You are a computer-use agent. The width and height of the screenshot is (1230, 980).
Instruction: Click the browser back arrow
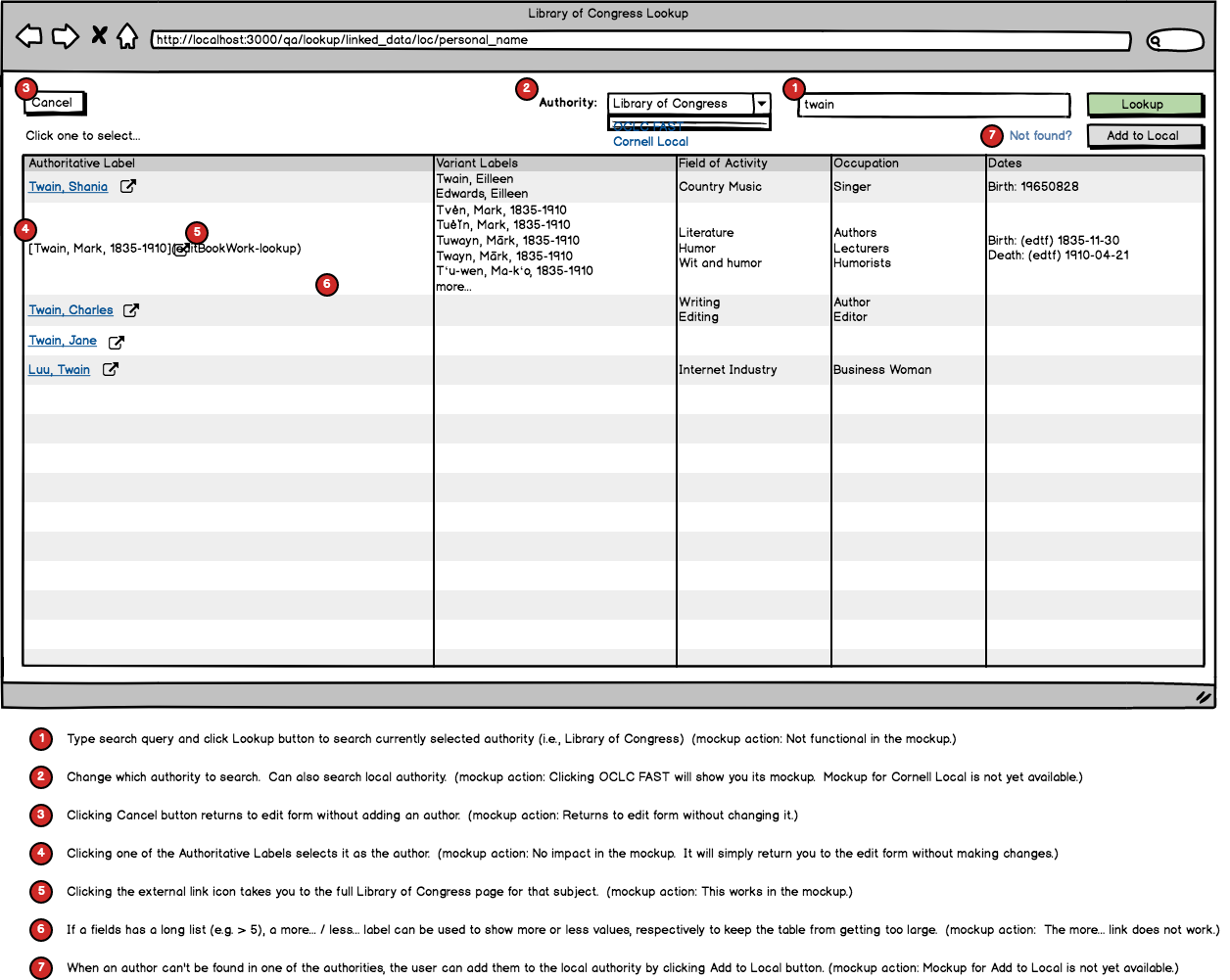tap(29, 37)
